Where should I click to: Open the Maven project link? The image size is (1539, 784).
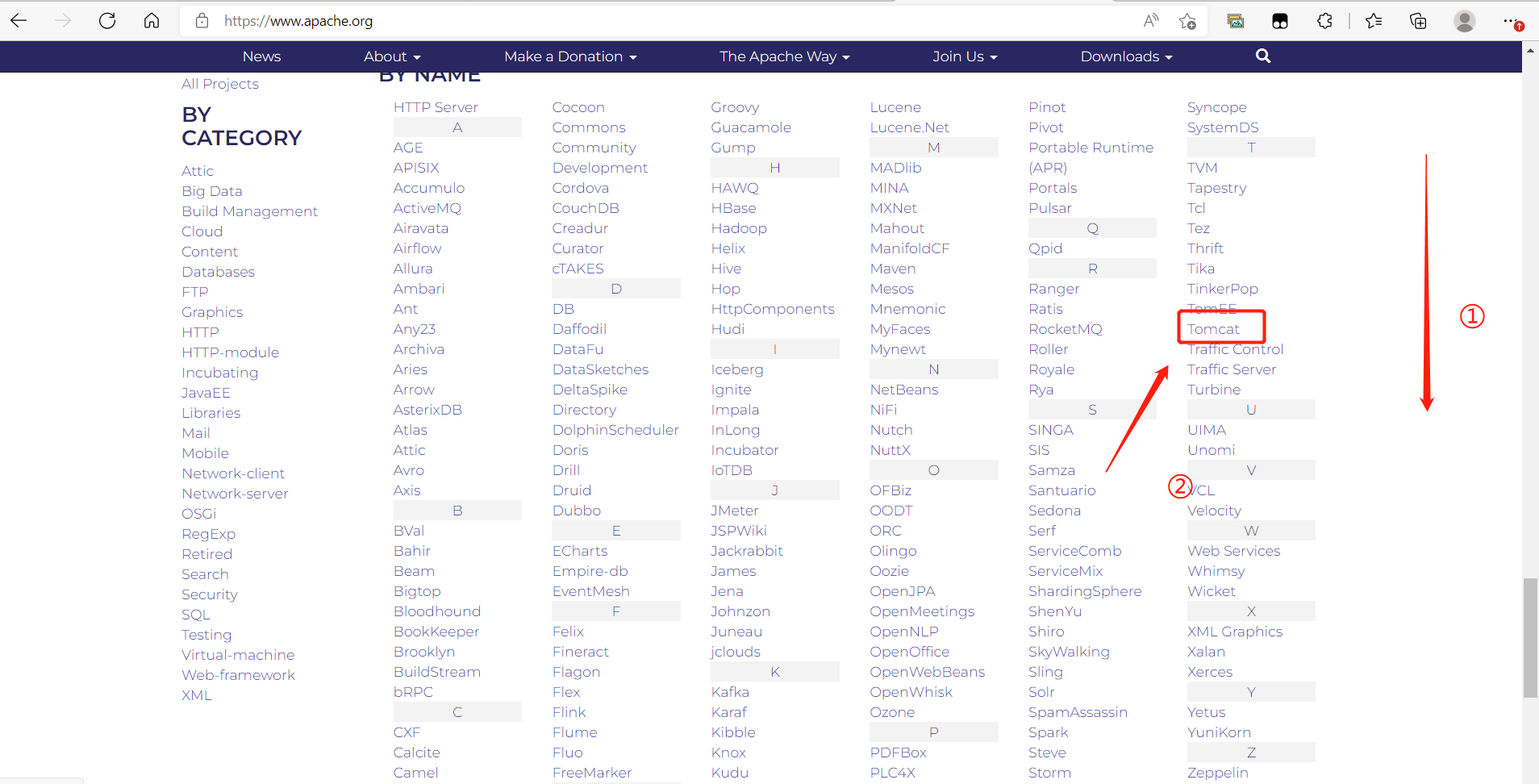click(893, 269)
